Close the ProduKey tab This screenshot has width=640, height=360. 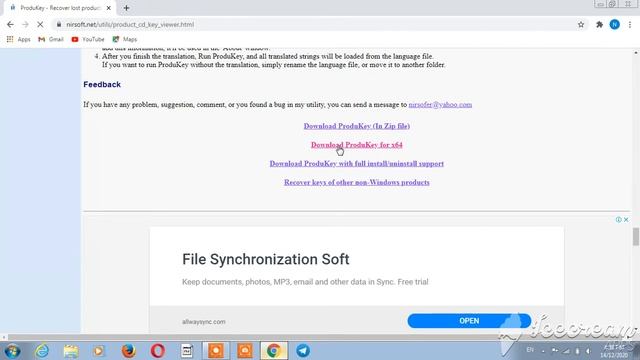pyautogui.click(x=109, y=8)
